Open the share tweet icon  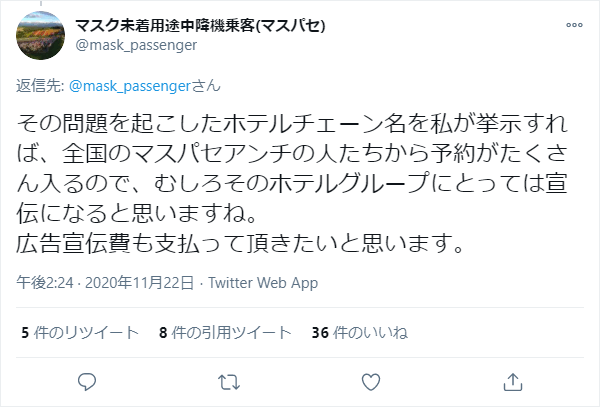click(x=513, y=382)
